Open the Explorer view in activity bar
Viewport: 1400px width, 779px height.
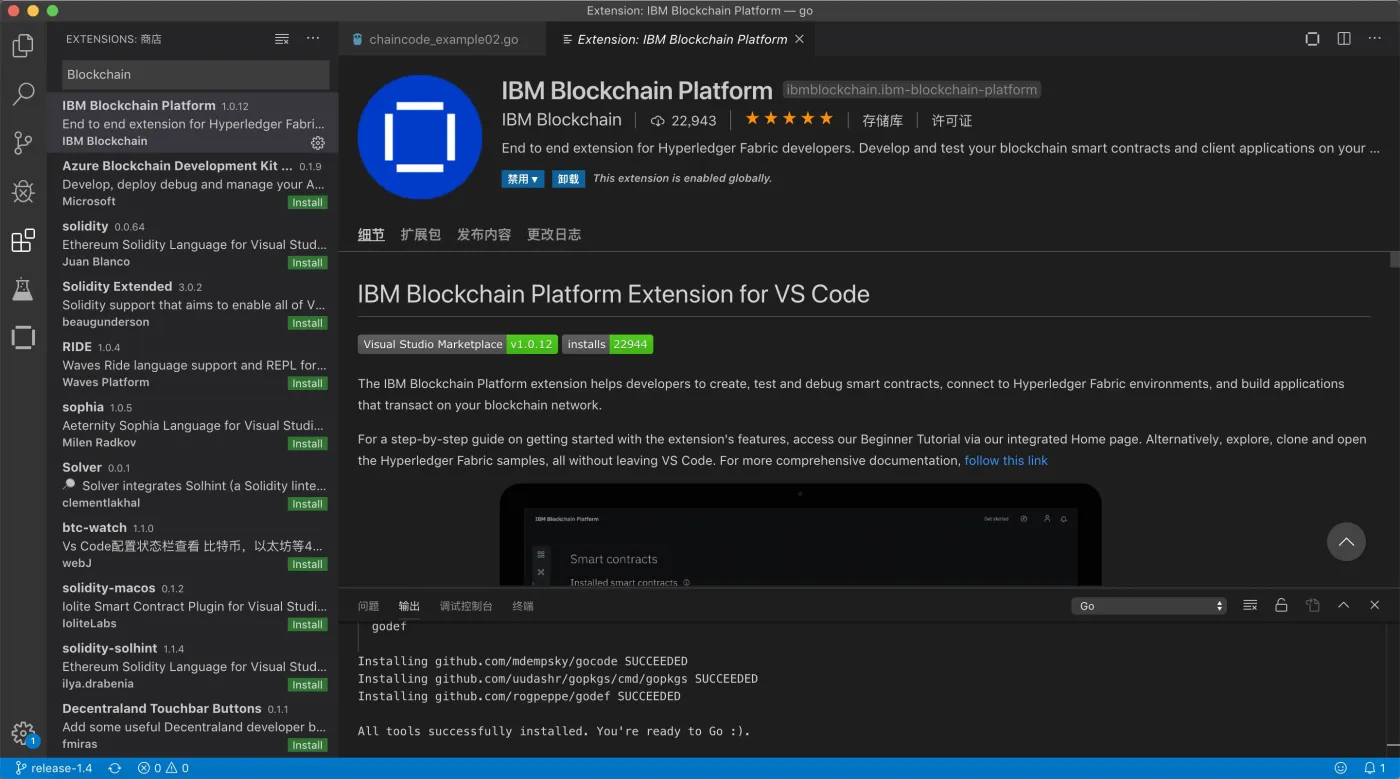pyautogui.click(x=23, y=46)
